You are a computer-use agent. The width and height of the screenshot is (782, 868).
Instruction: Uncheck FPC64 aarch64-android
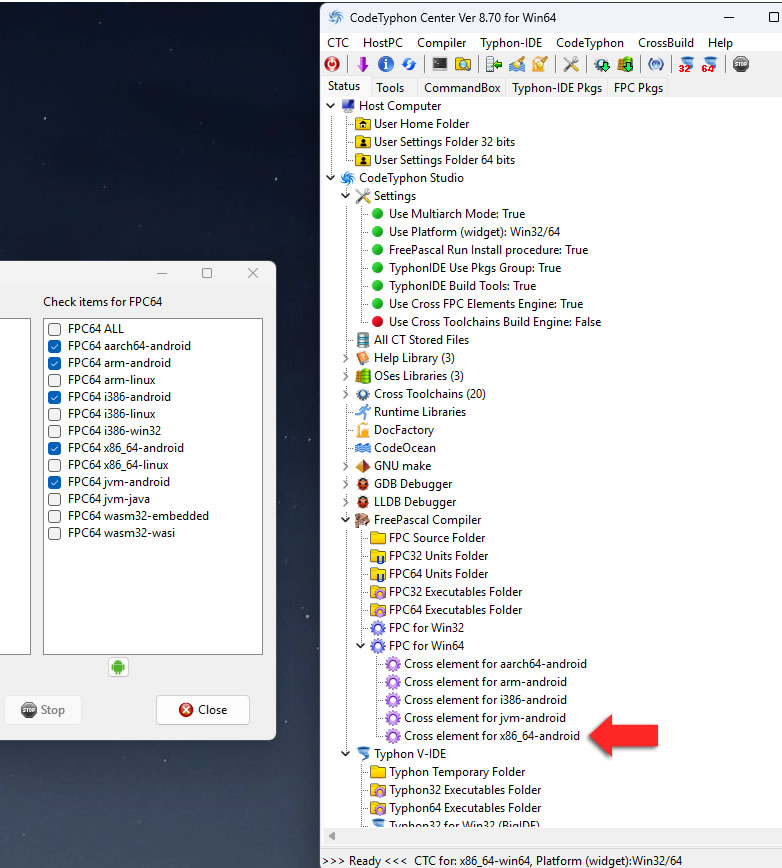click(54, 347)
